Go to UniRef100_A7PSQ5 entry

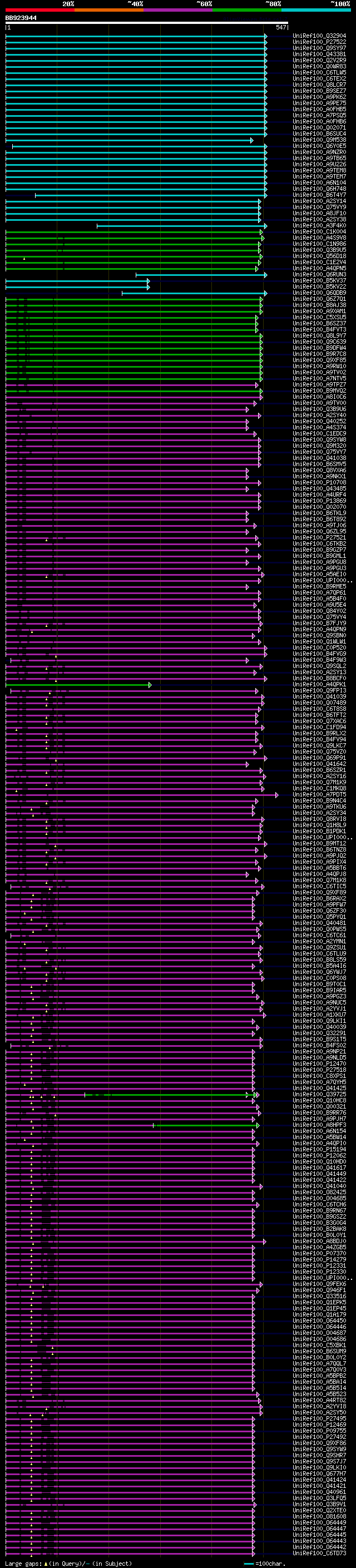(x=319, y=115)
